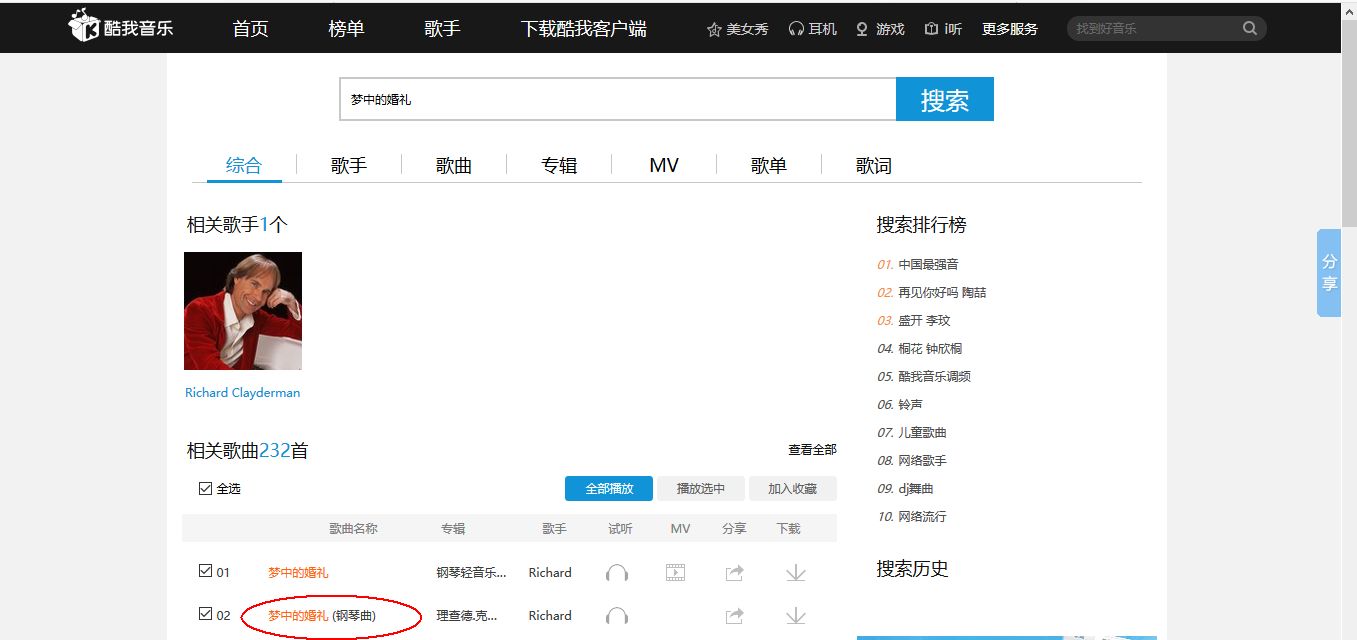
Task: Open album 钢琴轻音乐... for song 01
Action: pyautogui.click(x=472, y=573)
